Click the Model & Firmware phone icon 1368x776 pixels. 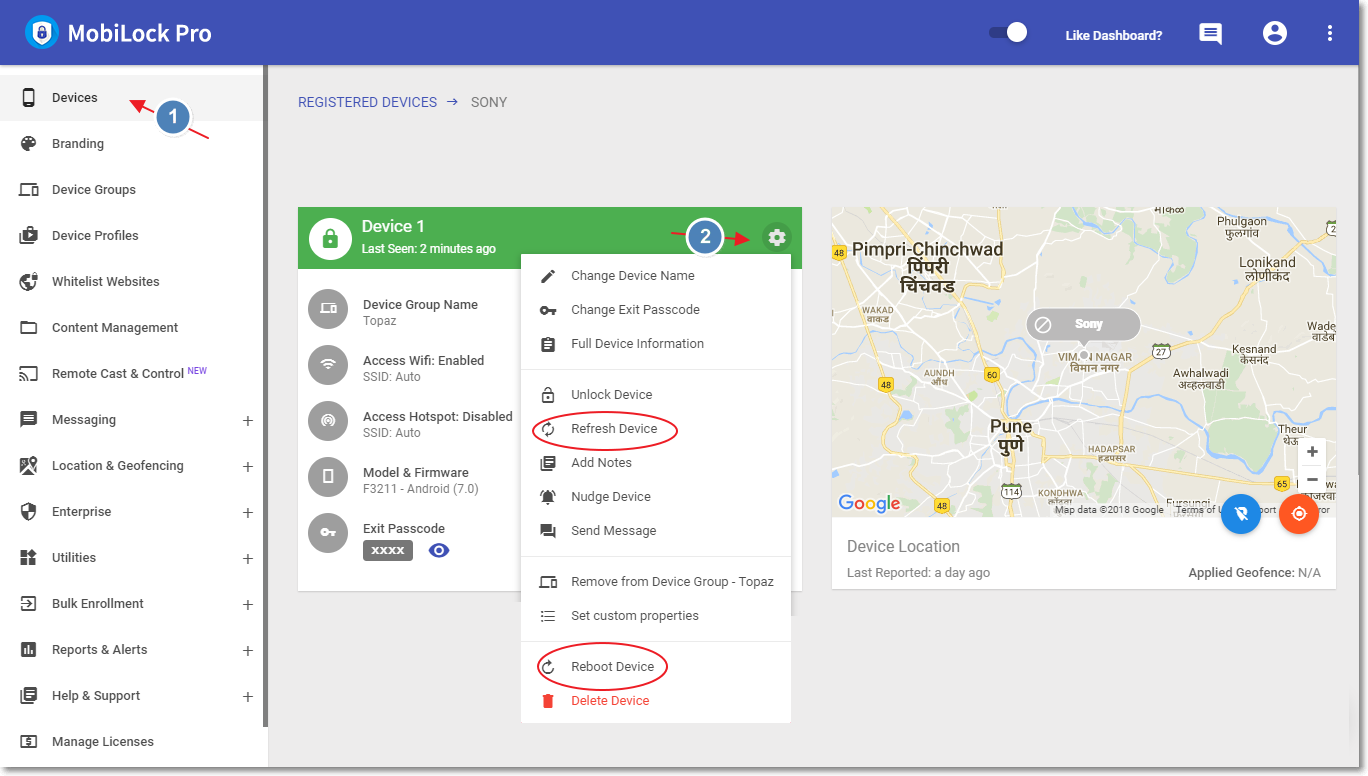tap(328, 477)
